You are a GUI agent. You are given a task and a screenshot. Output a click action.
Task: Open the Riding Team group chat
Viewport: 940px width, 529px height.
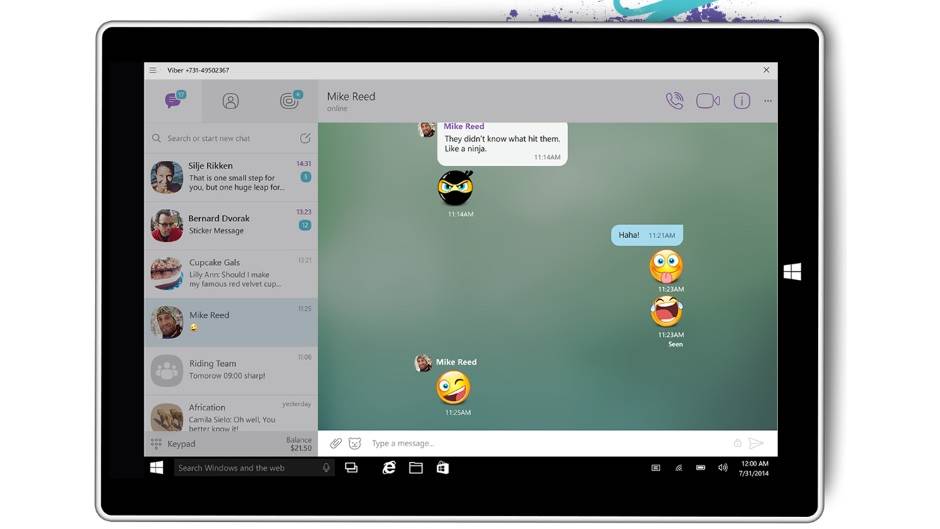231,370
